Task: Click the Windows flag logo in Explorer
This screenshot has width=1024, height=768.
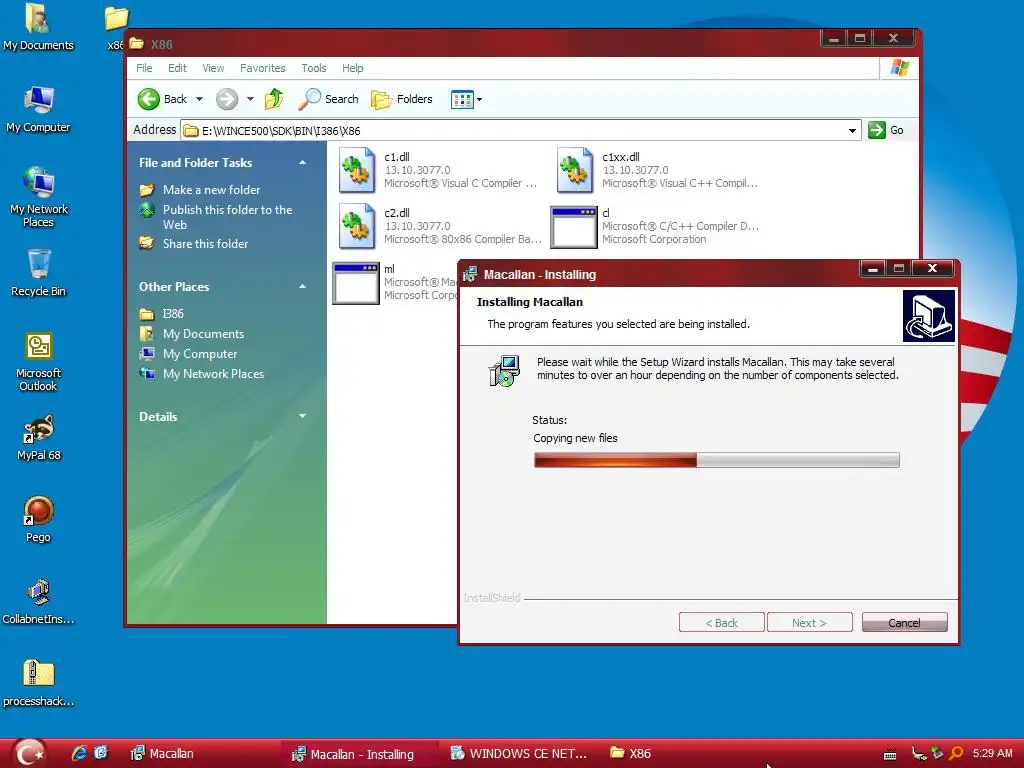Action: pyautogui.click(x=900, y=68)
